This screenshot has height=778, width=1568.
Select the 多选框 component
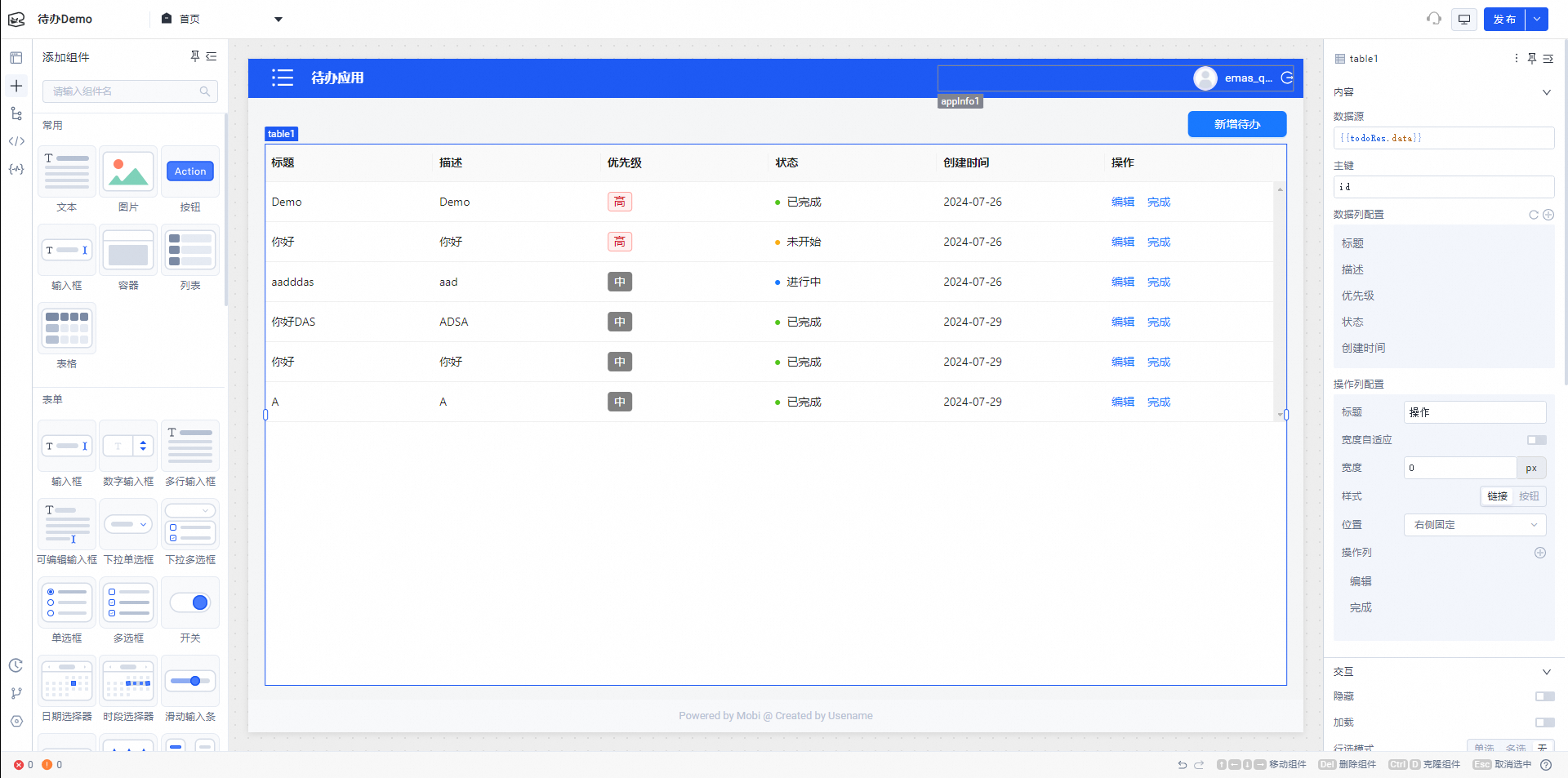click(128, 611)
